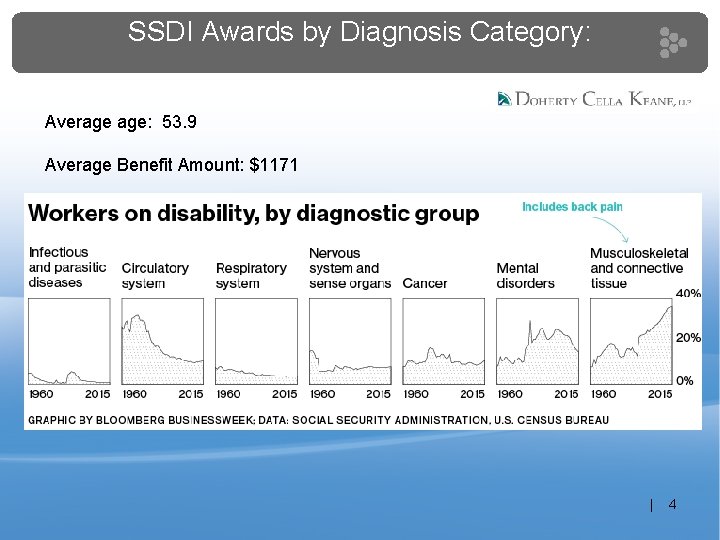Click the Infectious diseases mini chart
The height and width of the screenshot is (540, 720).
[69, 341]
